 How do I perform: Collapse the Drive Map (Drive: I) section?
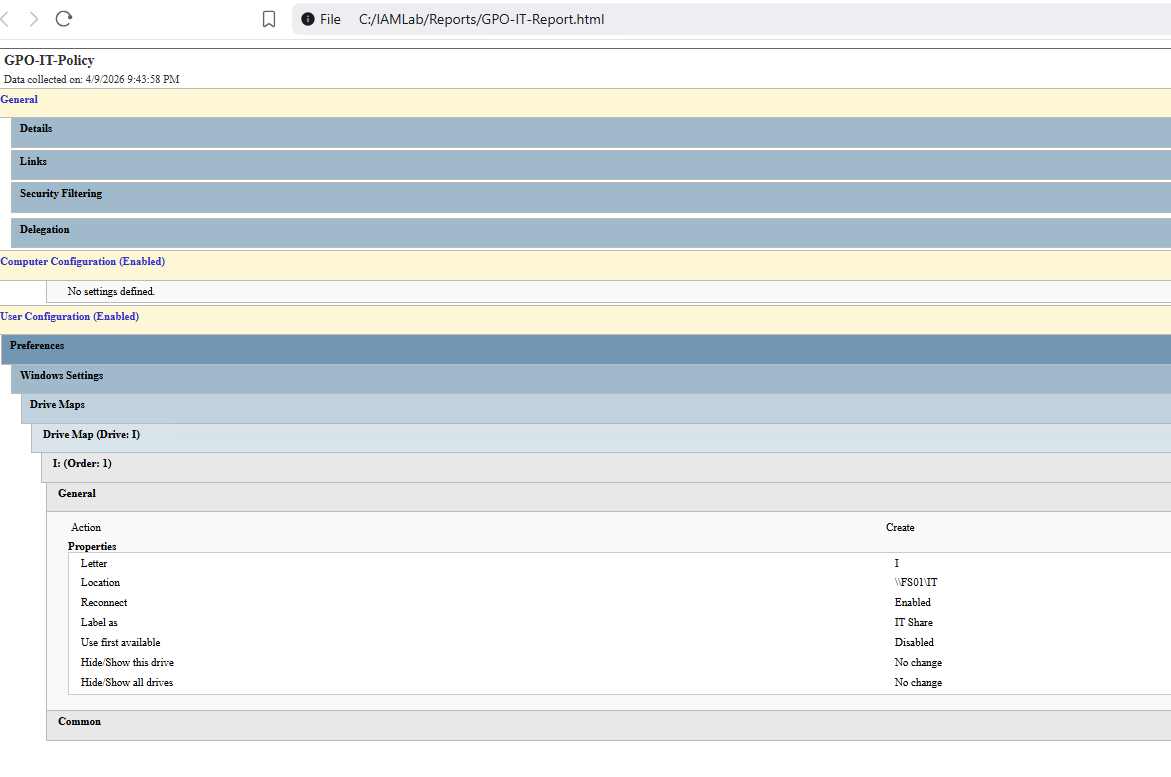90,435
